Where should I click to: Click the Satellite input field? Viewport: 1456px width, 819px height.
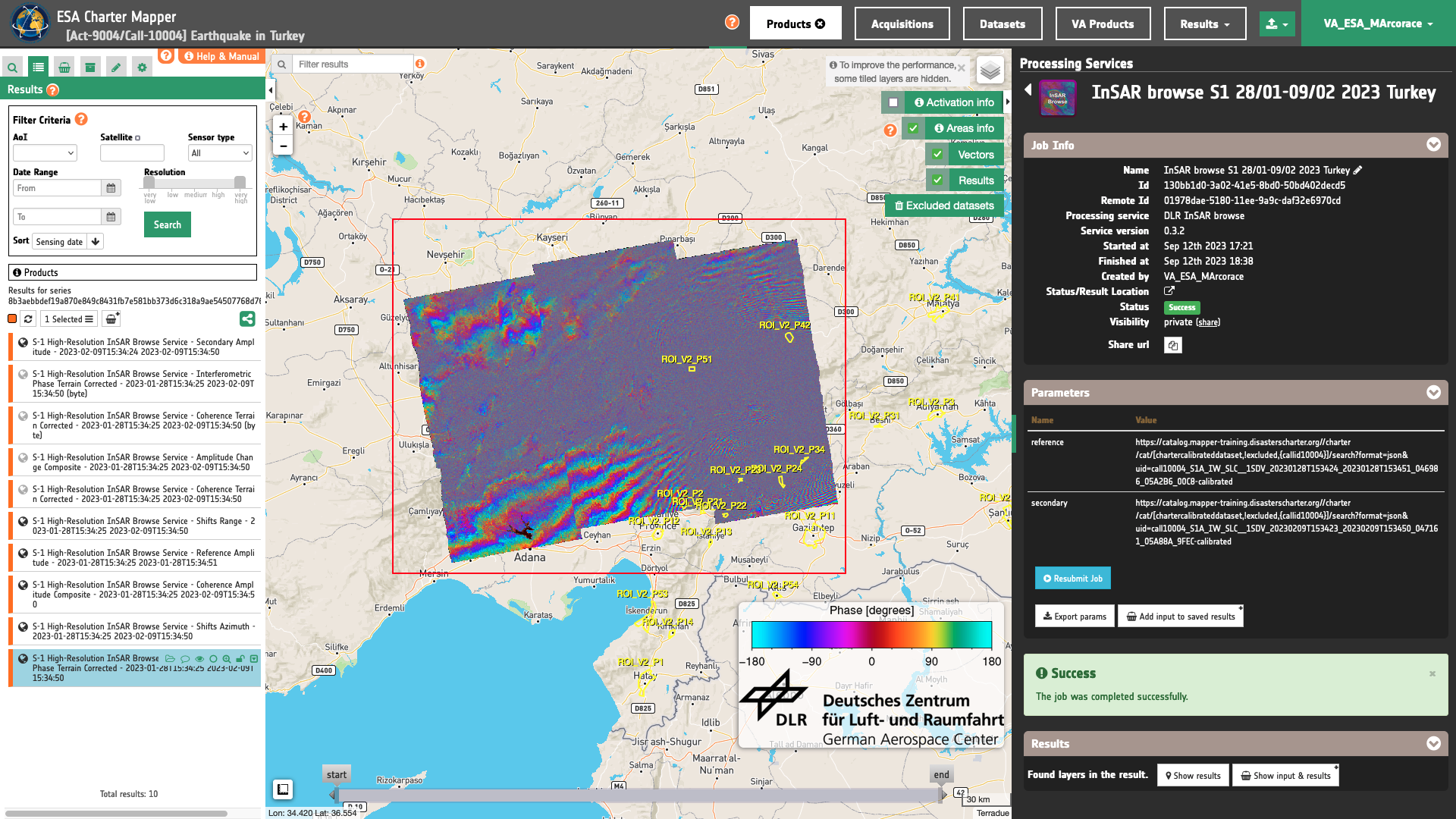pos(132,153)
